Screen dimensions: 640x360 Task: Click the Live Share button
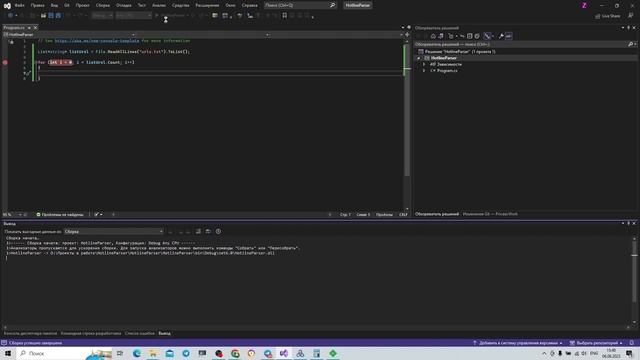(x=607, y=16)
